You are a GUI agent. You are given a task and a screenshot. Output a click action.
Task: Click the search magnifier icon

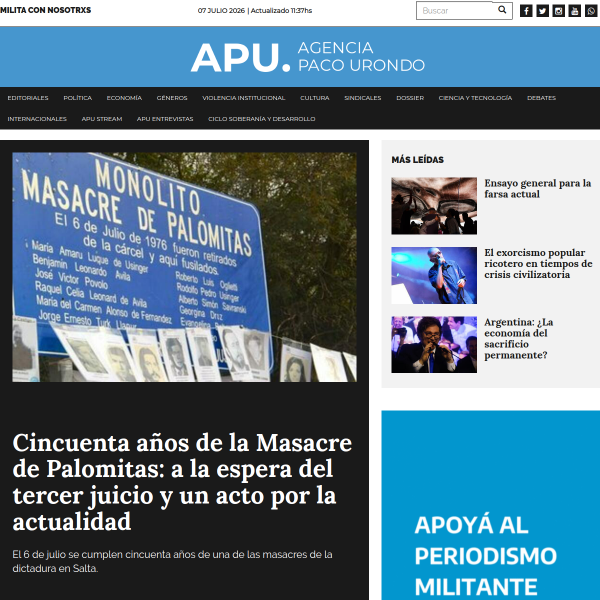click(x=502, y=10)
